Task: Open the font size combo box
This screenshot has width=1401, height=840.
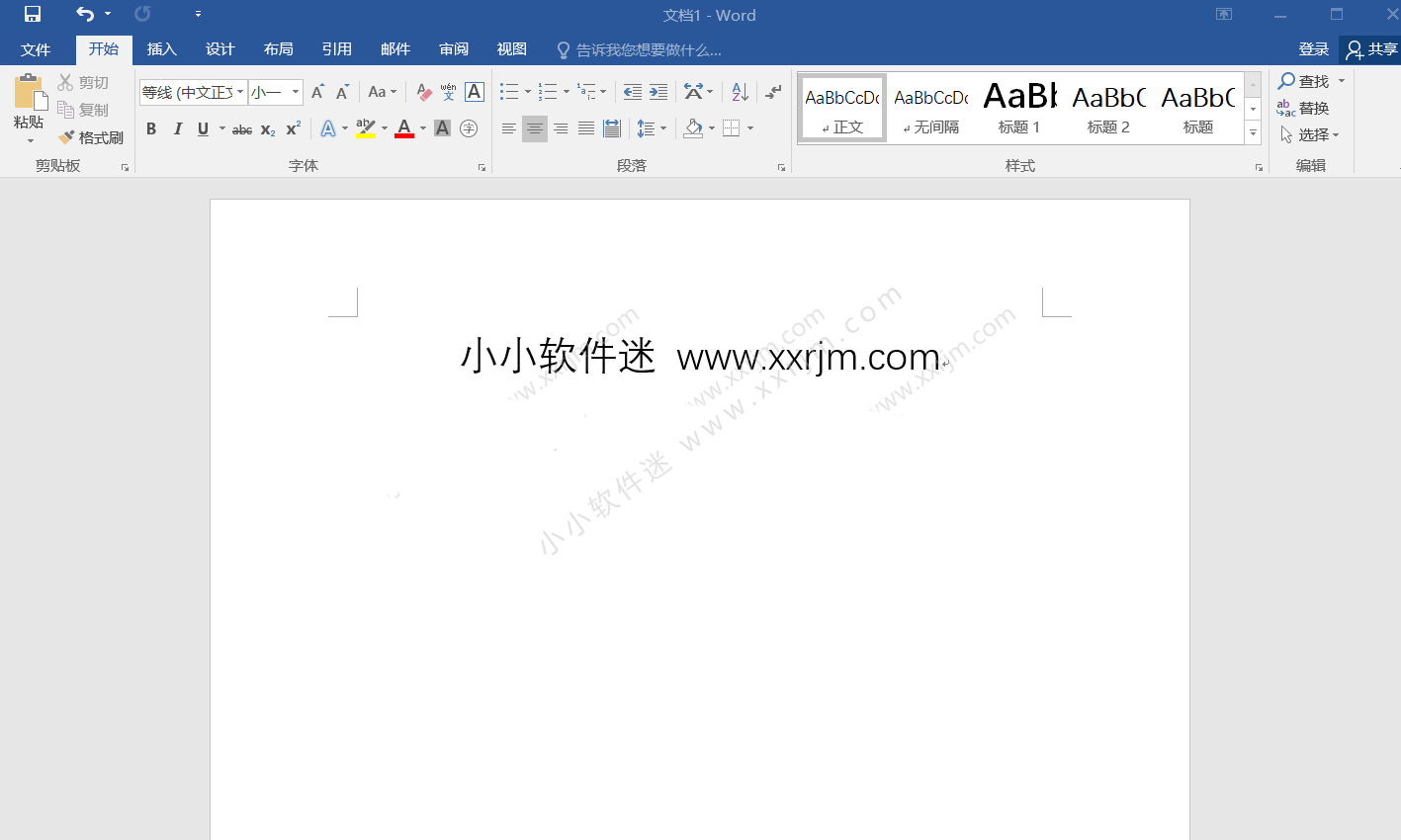Action: coord(276,92)
